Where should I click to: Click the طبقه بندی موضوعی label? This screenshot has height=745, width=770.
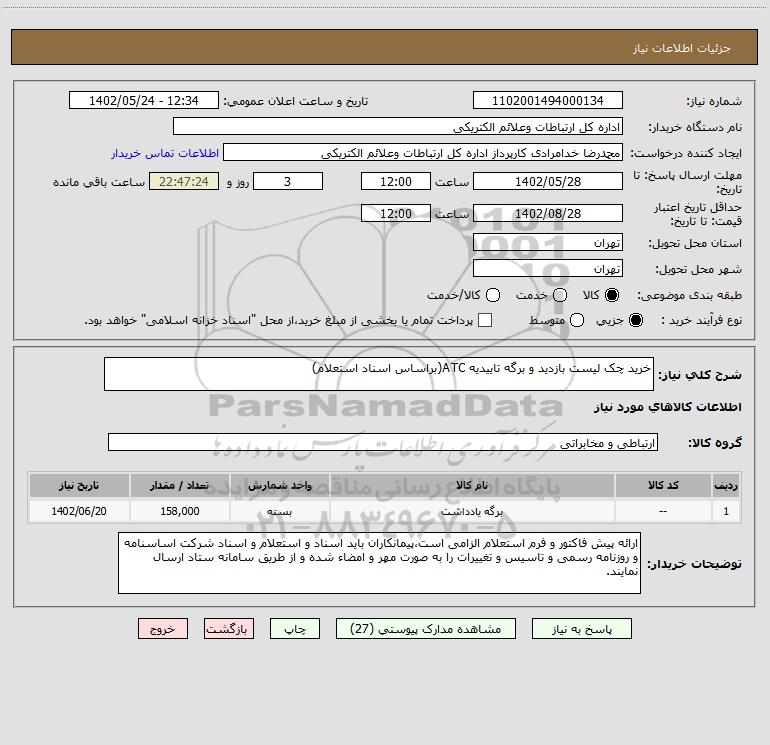pos(689,296)
